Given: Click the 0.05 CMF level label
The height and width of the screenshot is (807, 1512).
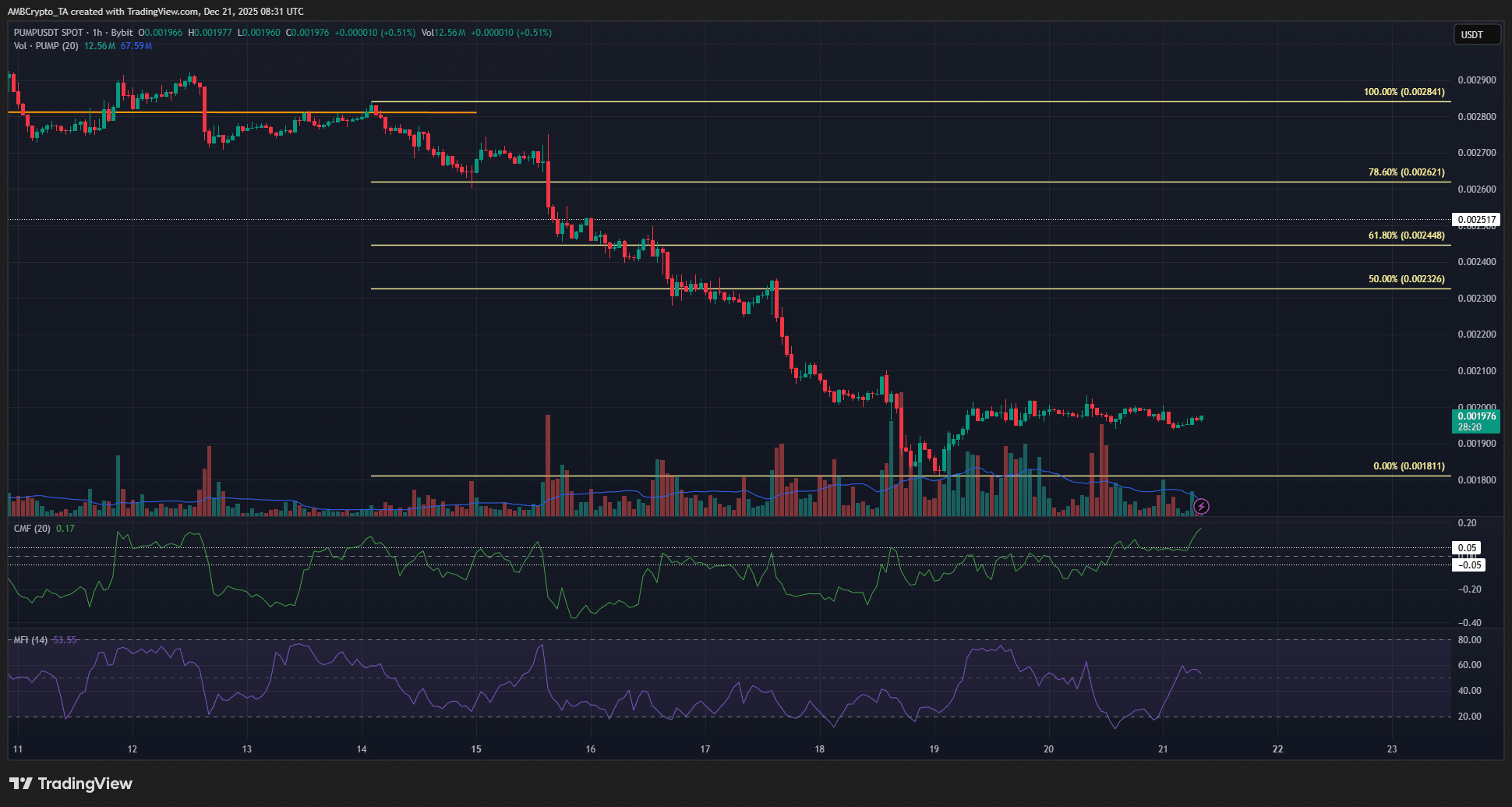Looking at the screenshot, I should coord(1468,548).
